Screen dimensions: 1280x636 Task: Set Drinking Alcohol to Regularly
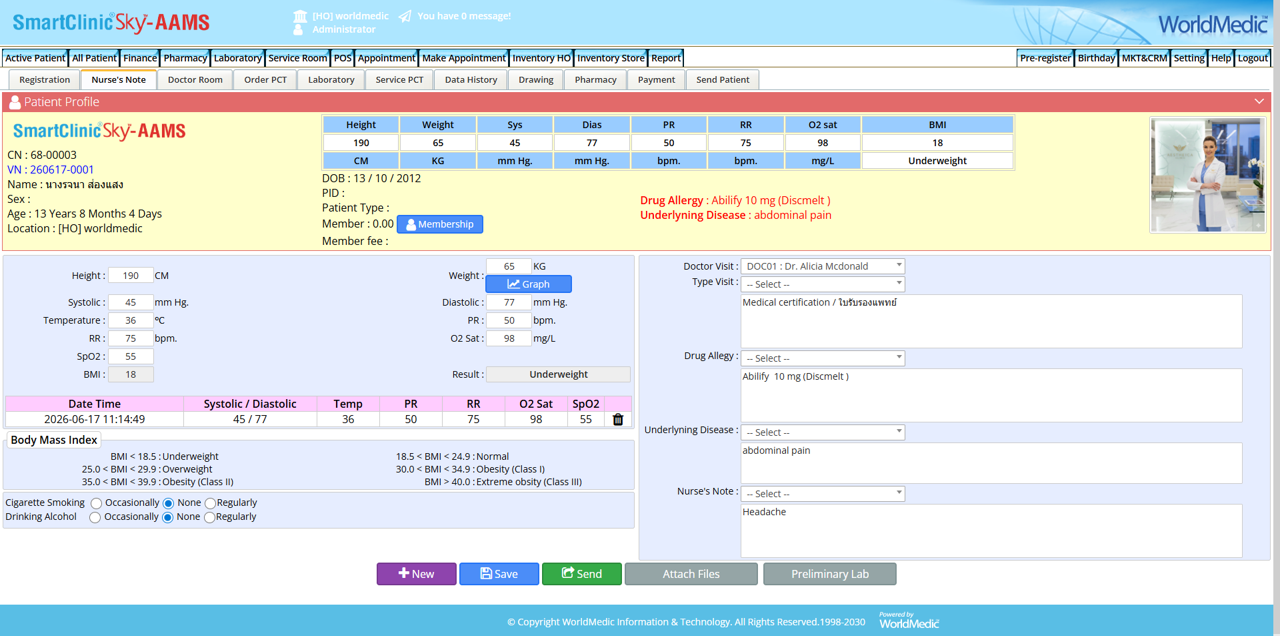(210, 517)
